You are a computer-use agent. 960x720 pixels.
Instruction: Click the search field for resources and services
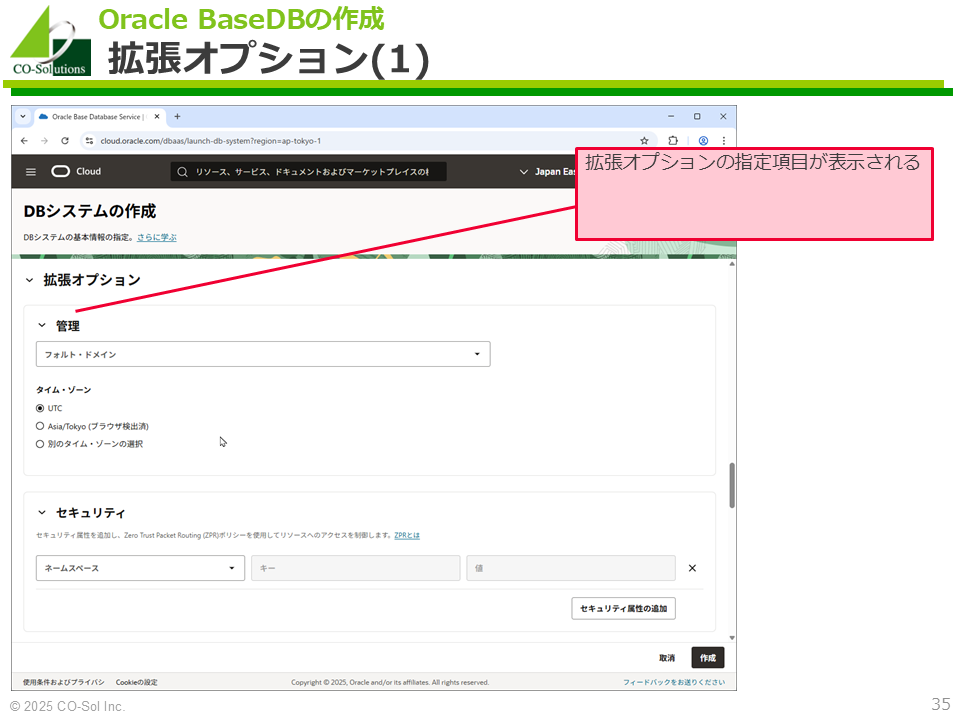[x=309, y=172]
